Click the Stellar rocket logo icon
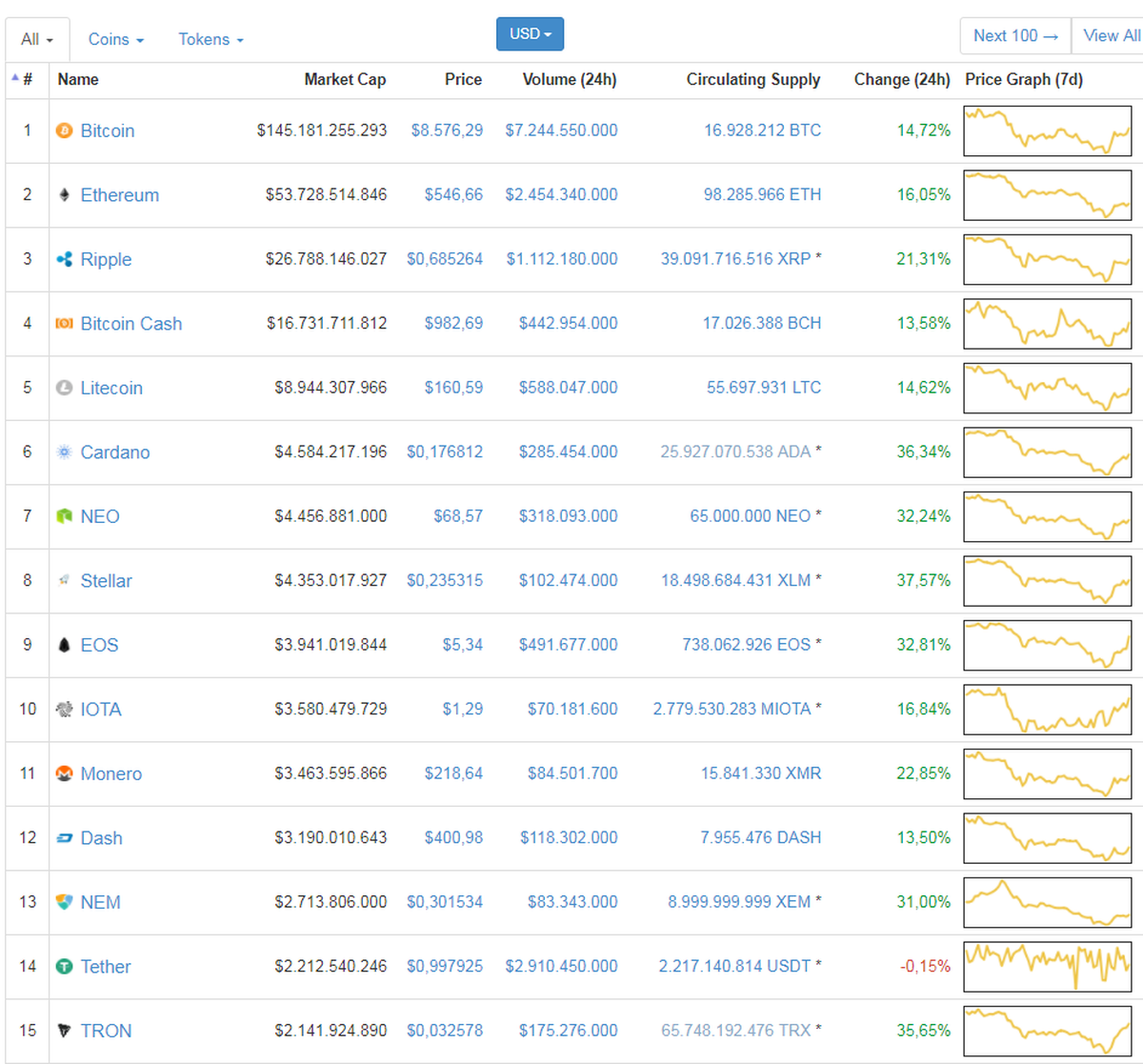 click(64, 581)
